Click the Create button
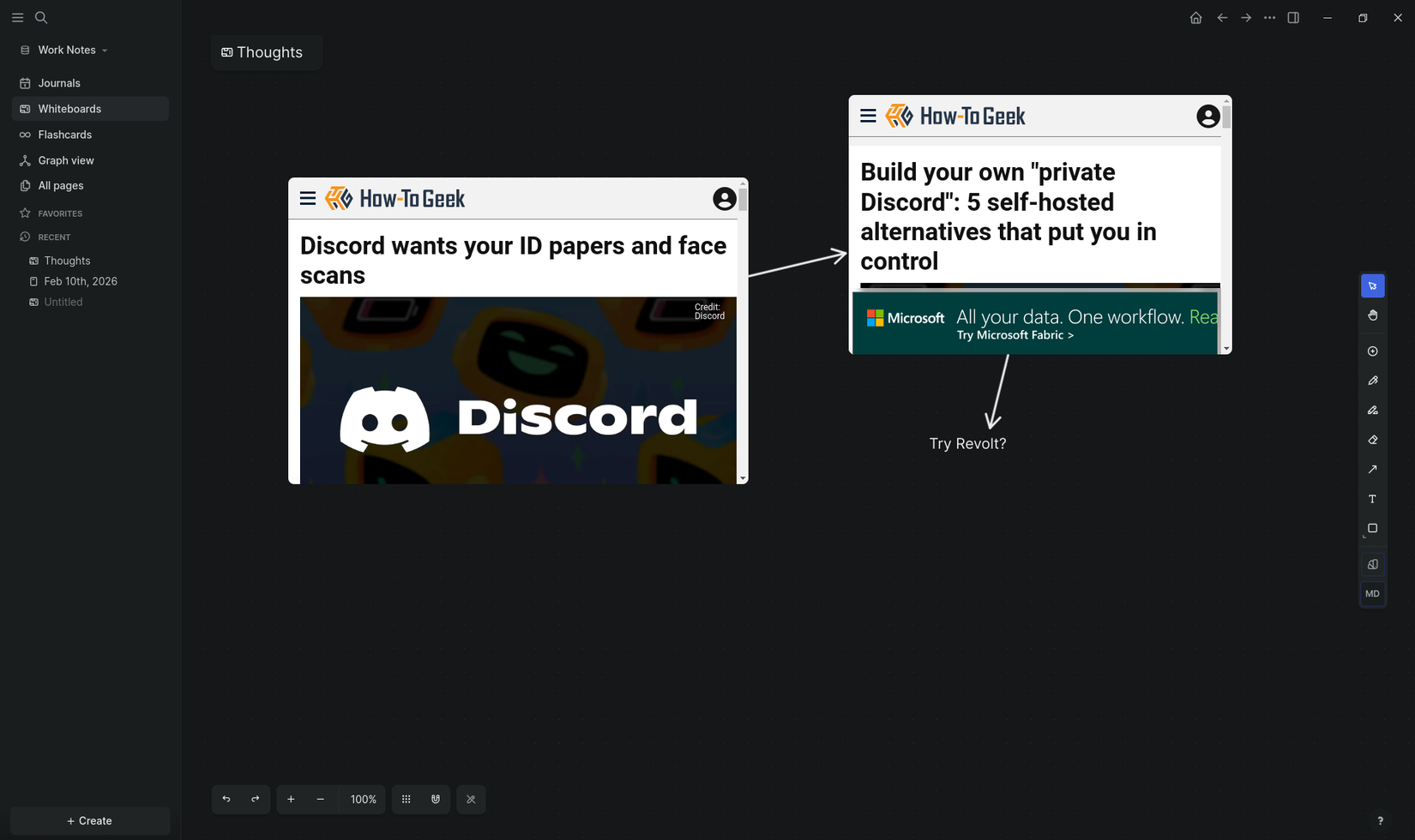1415x840 pixels. (90, 820)
